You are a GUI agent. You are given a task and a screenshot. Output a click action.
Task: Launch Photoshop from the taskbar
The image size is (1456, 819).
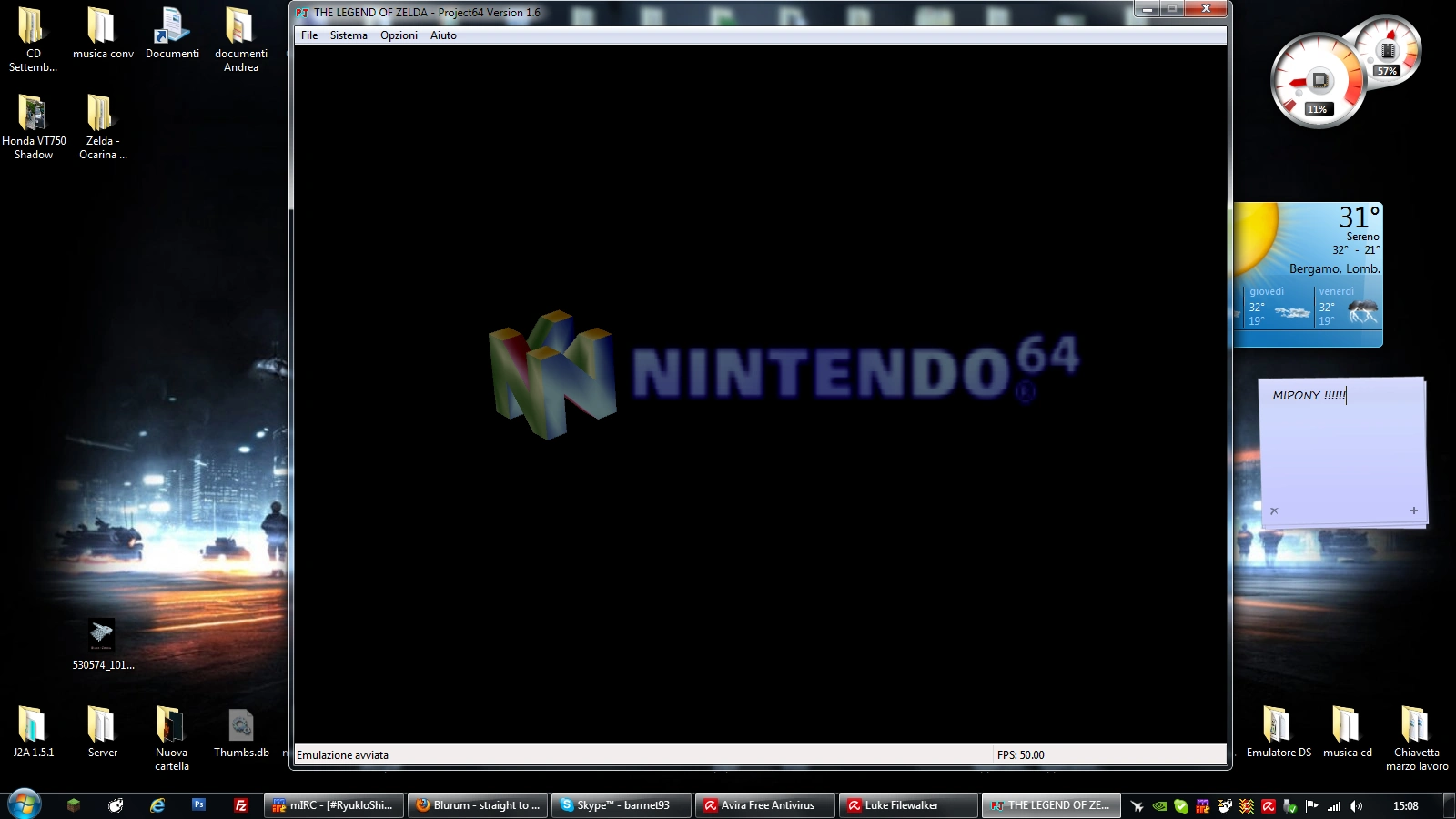pyautogui.click(x=198, y=804)
